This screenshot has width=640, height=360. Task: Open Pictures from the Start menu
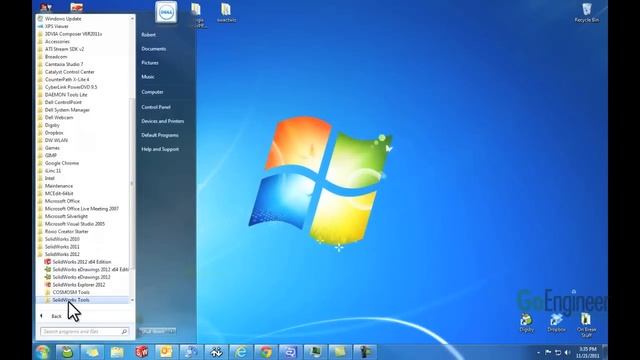click(x=150, y=63)
